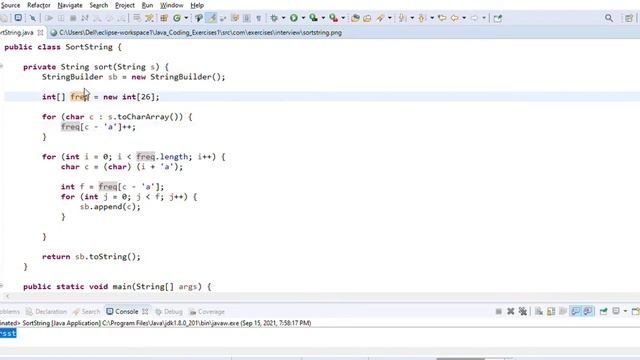Screen dimensions: 640x360
Task: Click the Pin Console icon
Action: [603, 311]
